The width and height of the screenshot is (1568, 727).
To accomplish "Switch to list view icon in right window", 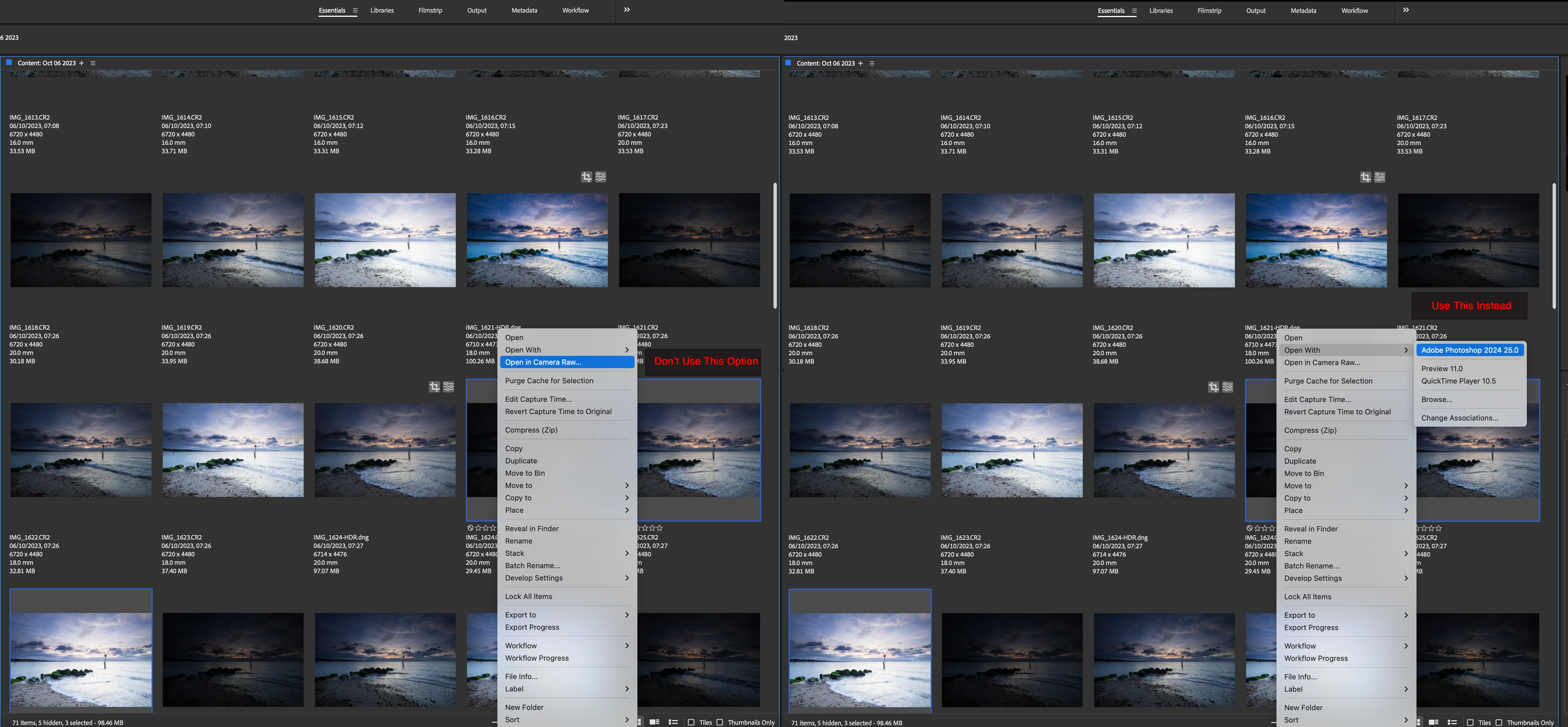I will [x=1452, y=722].
